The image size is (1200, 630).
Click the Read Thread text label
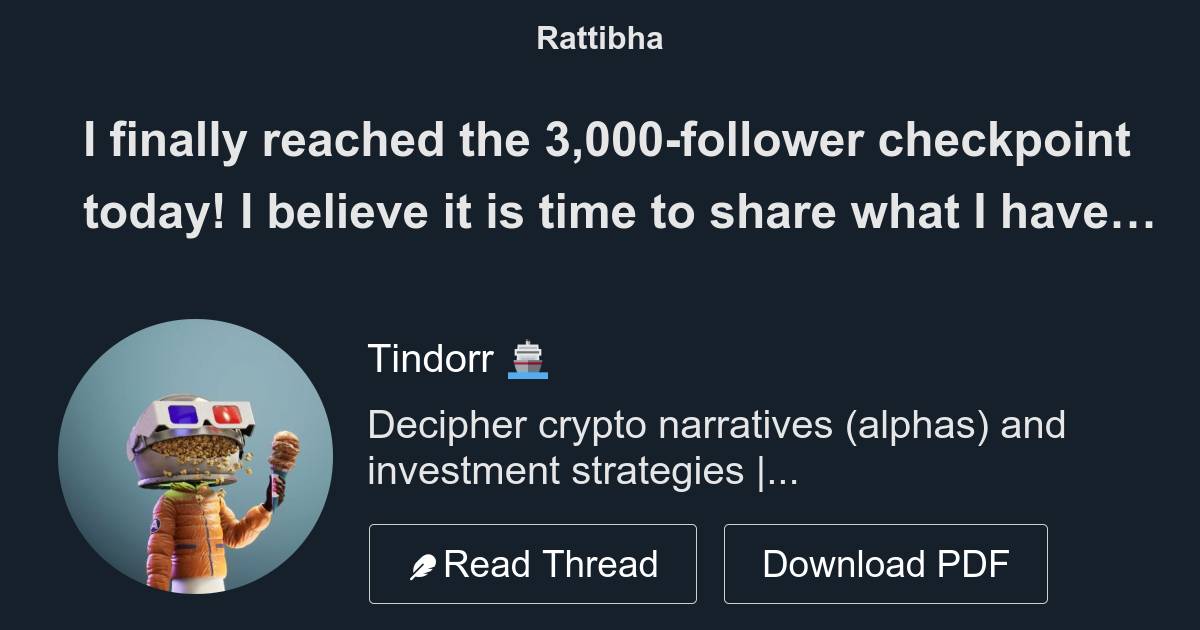(550, 563)
